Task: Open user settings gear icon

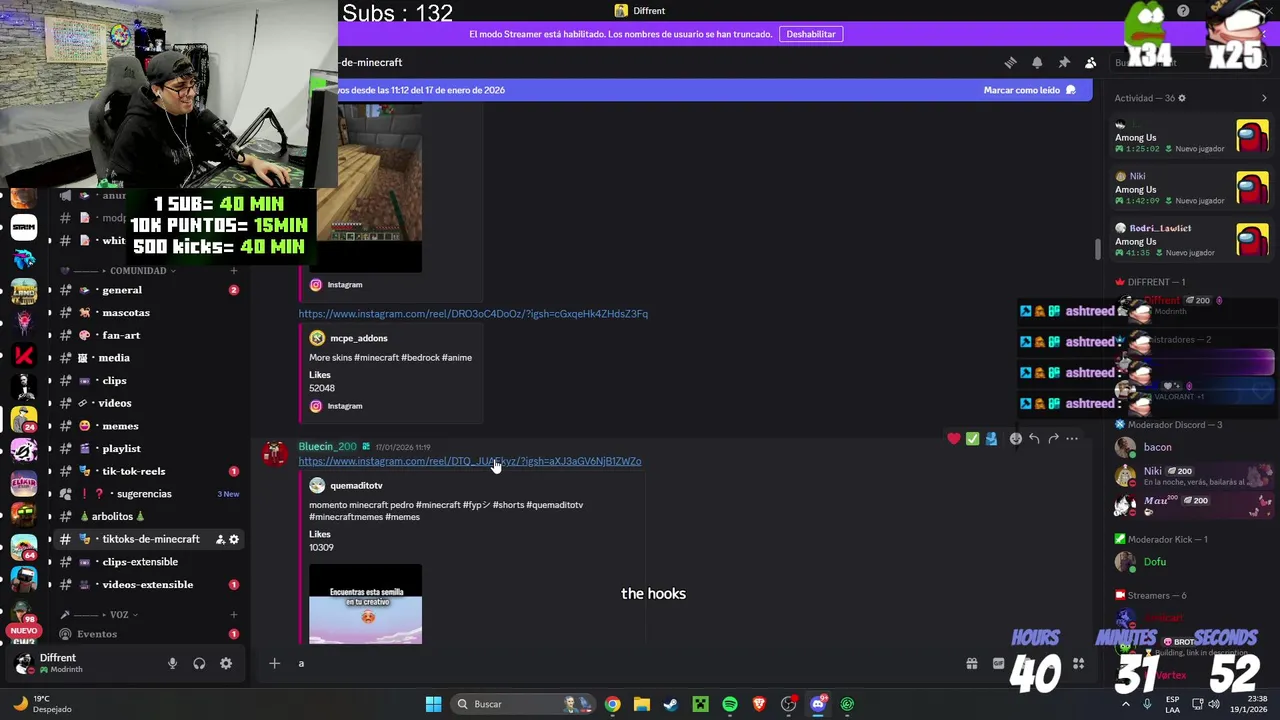Action: (x=226, y=663)
